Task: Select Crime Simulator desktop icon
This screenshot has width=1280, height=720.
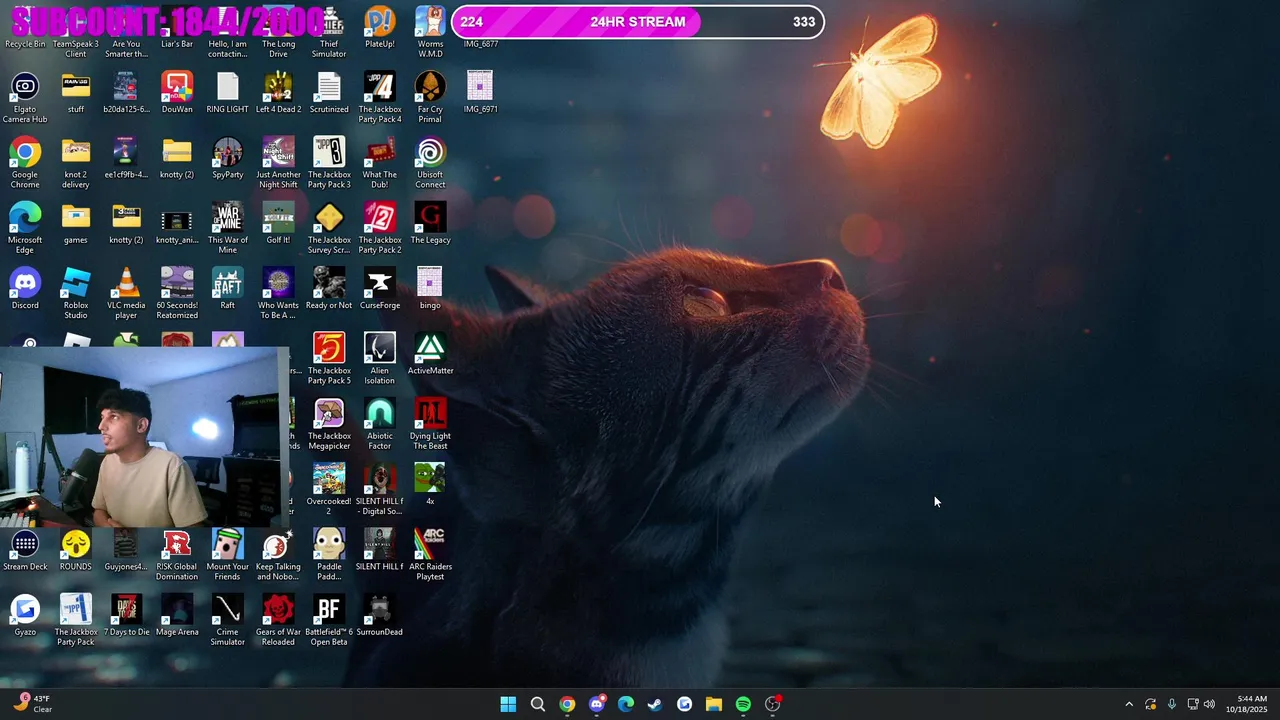Action: (x=227, y=619)
